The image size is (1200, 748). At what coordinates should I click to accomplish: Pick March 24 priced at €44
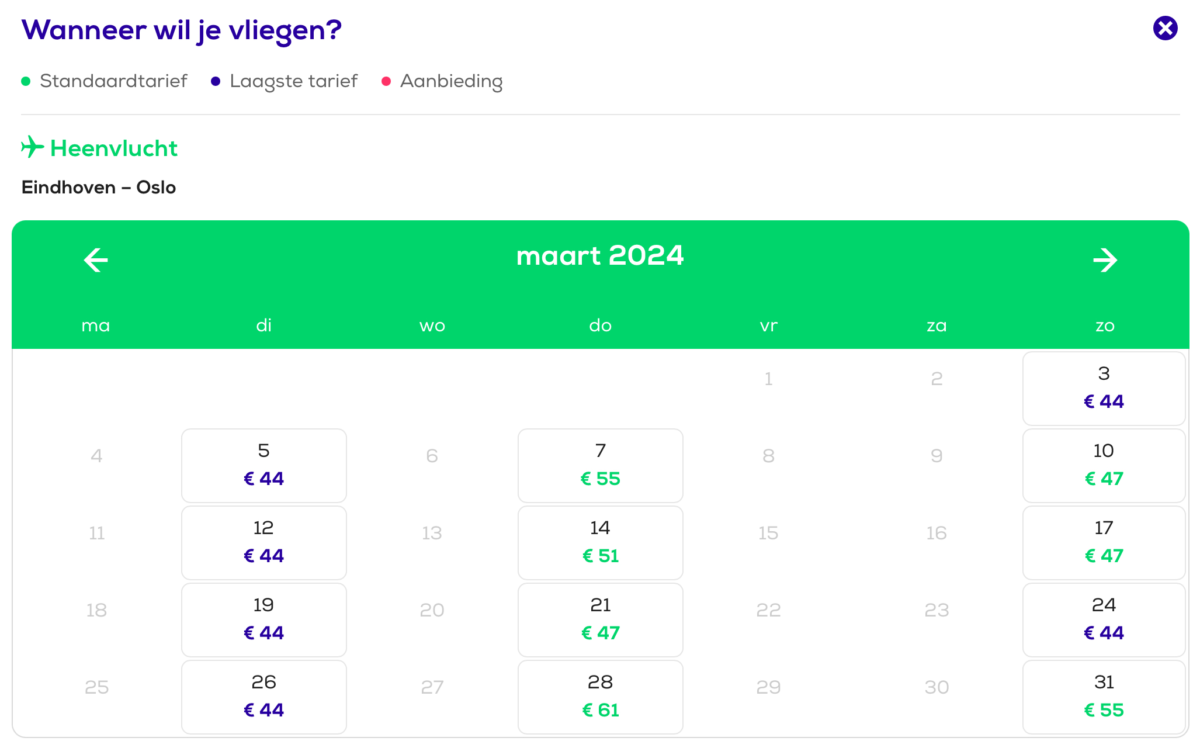click(1104, 619)
